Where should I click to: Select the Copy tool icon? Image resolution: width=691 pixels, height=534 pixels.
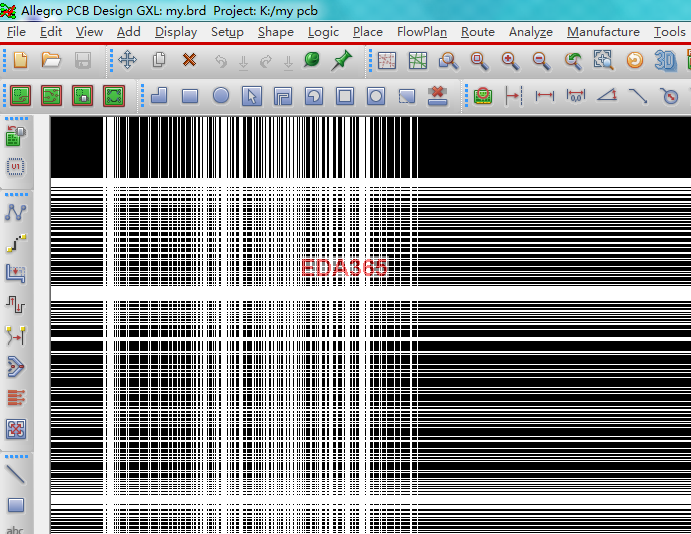(x=159, y=60)
